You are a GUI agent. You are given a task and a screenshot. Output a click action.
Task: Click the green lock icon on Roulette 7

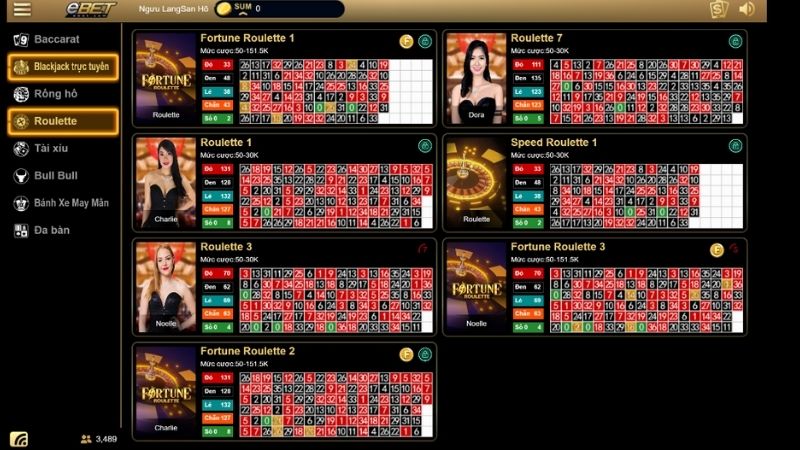pyautogui.click(x=735, y=41)
